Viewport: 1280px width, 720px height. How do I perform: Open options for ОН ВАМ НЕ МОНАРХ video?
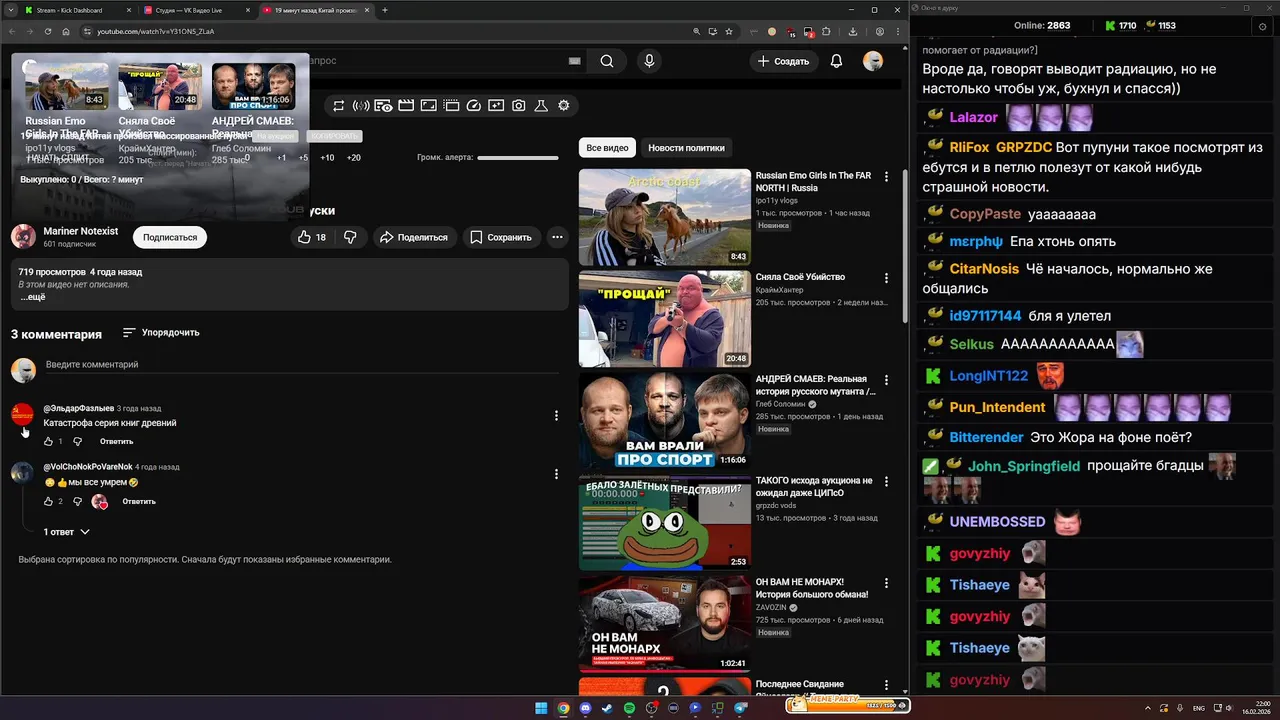tap(886, 583)
